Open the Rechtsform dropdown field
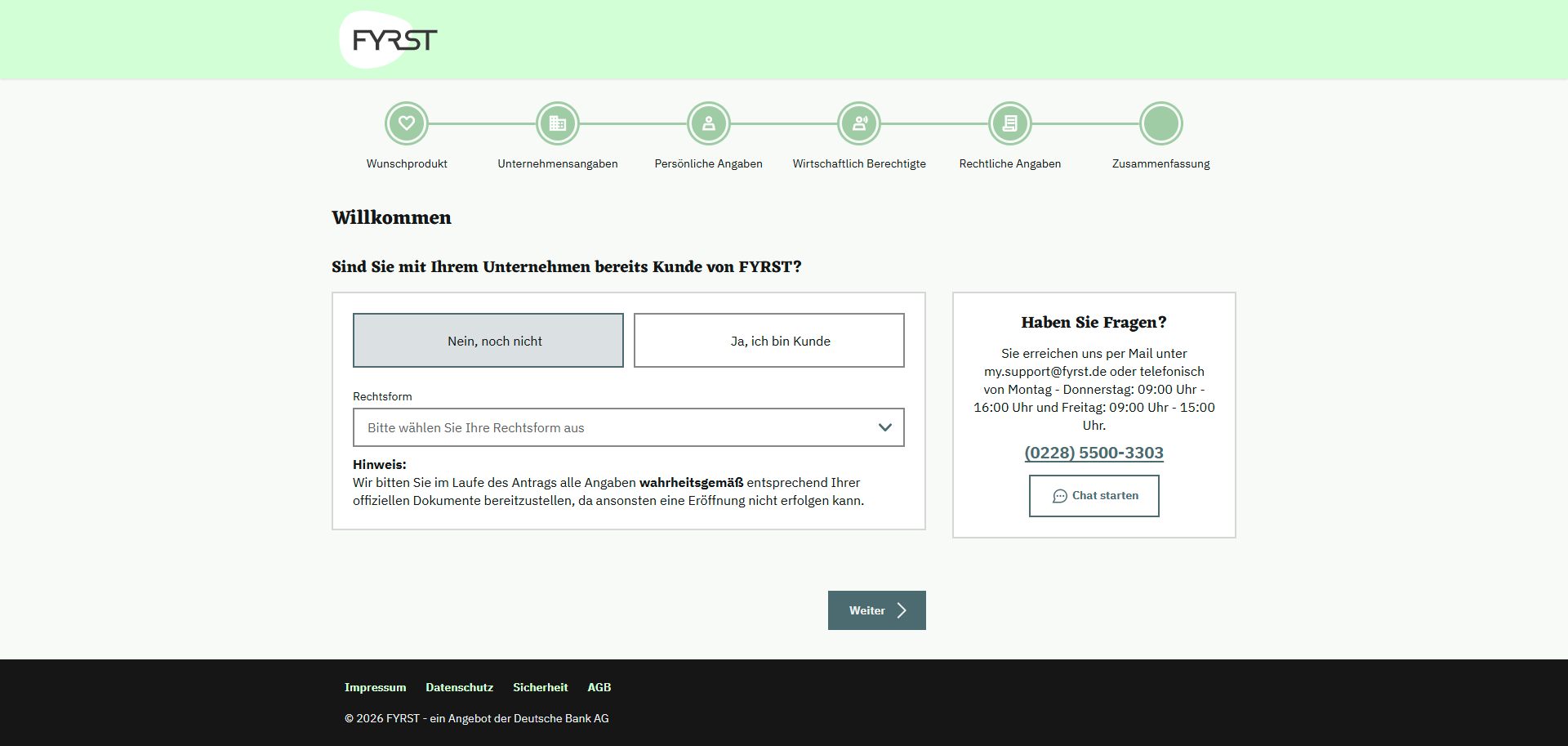Image resolution: width=1568 pixels, height=746 pixels. (629, 427)
